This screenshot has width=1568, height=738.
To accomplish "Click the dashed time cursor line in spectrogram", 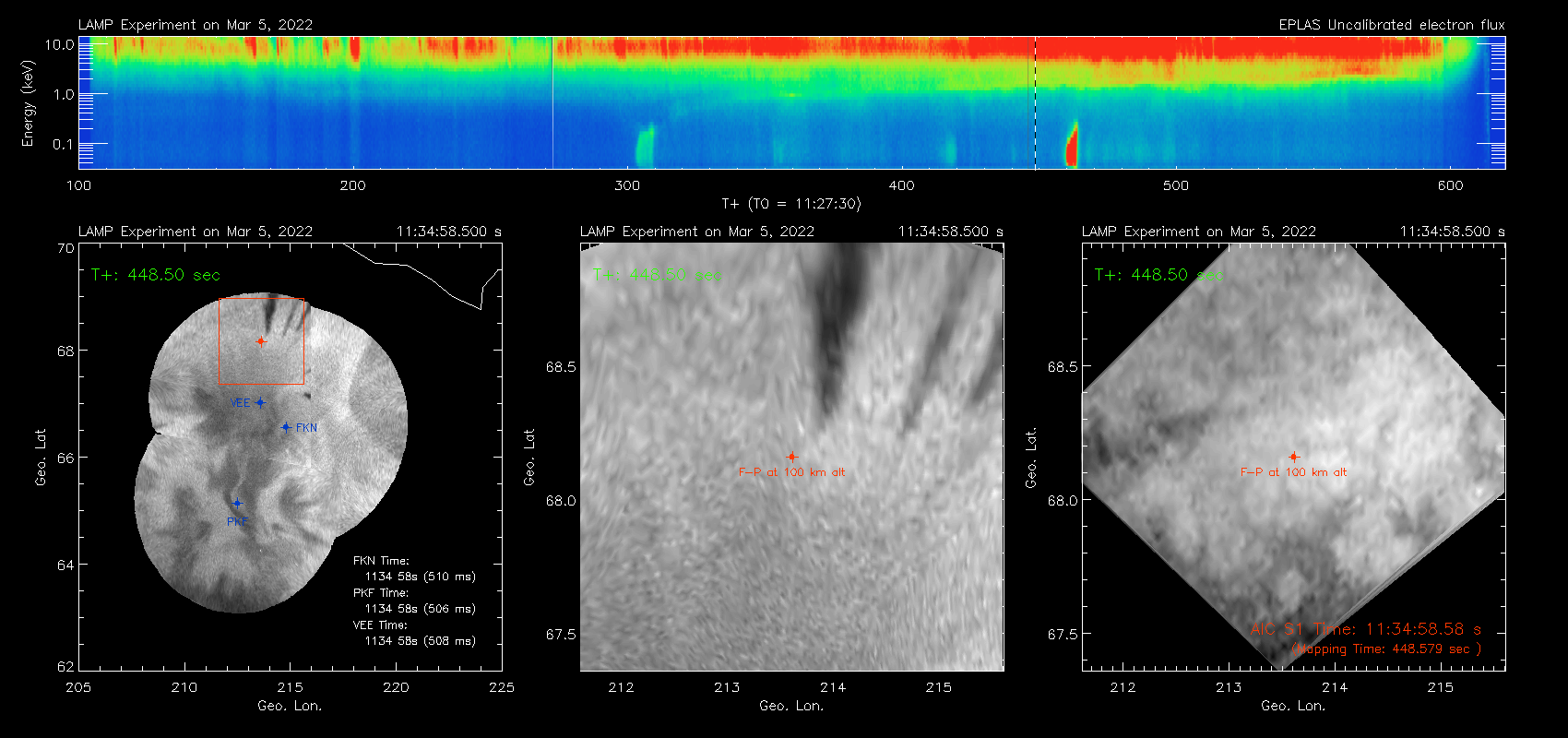I will pos(1036,102).
